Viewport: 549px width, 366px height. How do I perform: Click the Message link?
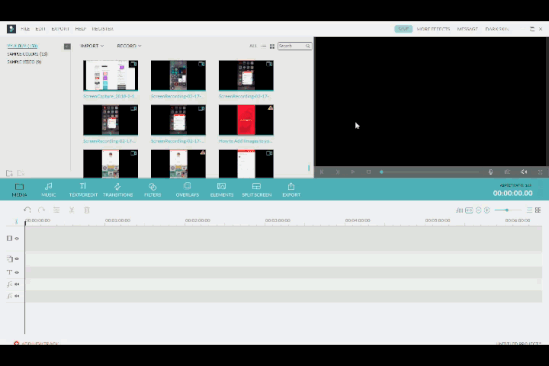coord(467,29)
